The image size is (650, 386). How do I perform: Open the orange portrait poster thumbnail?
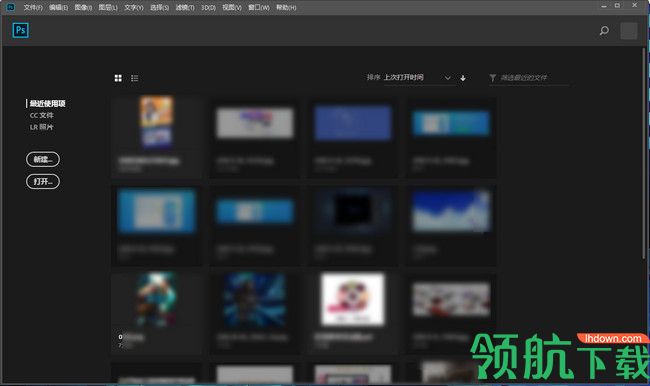coord(156,122)
